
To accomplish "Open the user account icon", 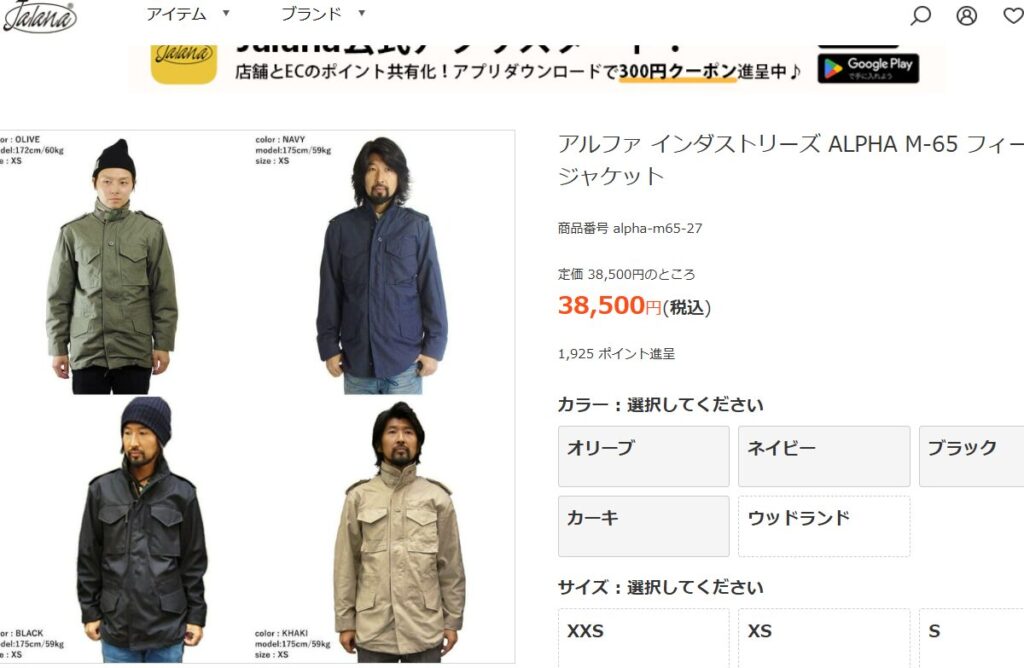I will [967, 15].
